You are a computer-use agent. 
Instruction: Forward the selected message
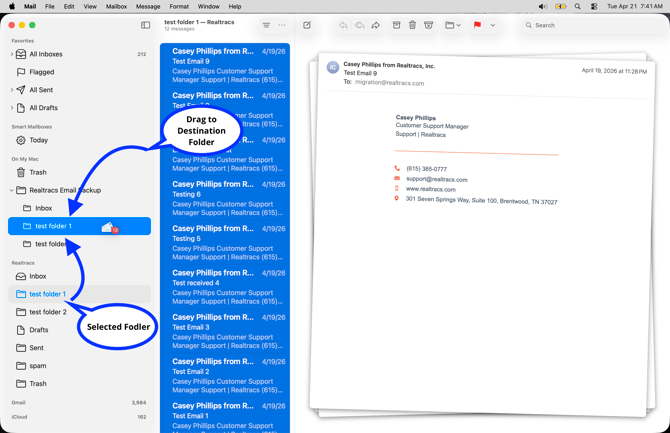coord(376,25)
